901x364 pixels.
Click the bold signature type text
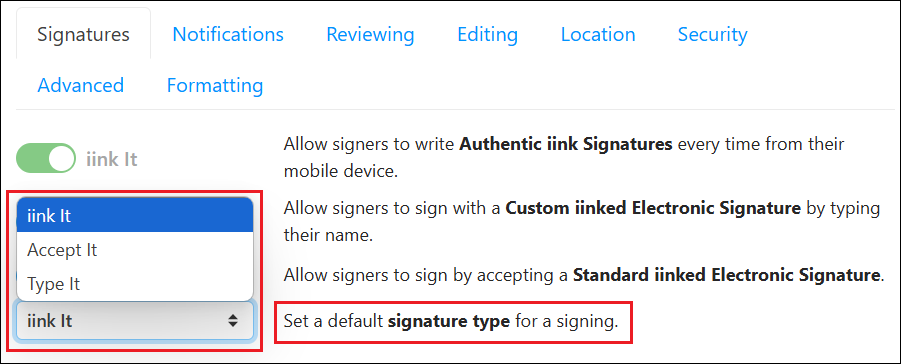click(449, 321)
